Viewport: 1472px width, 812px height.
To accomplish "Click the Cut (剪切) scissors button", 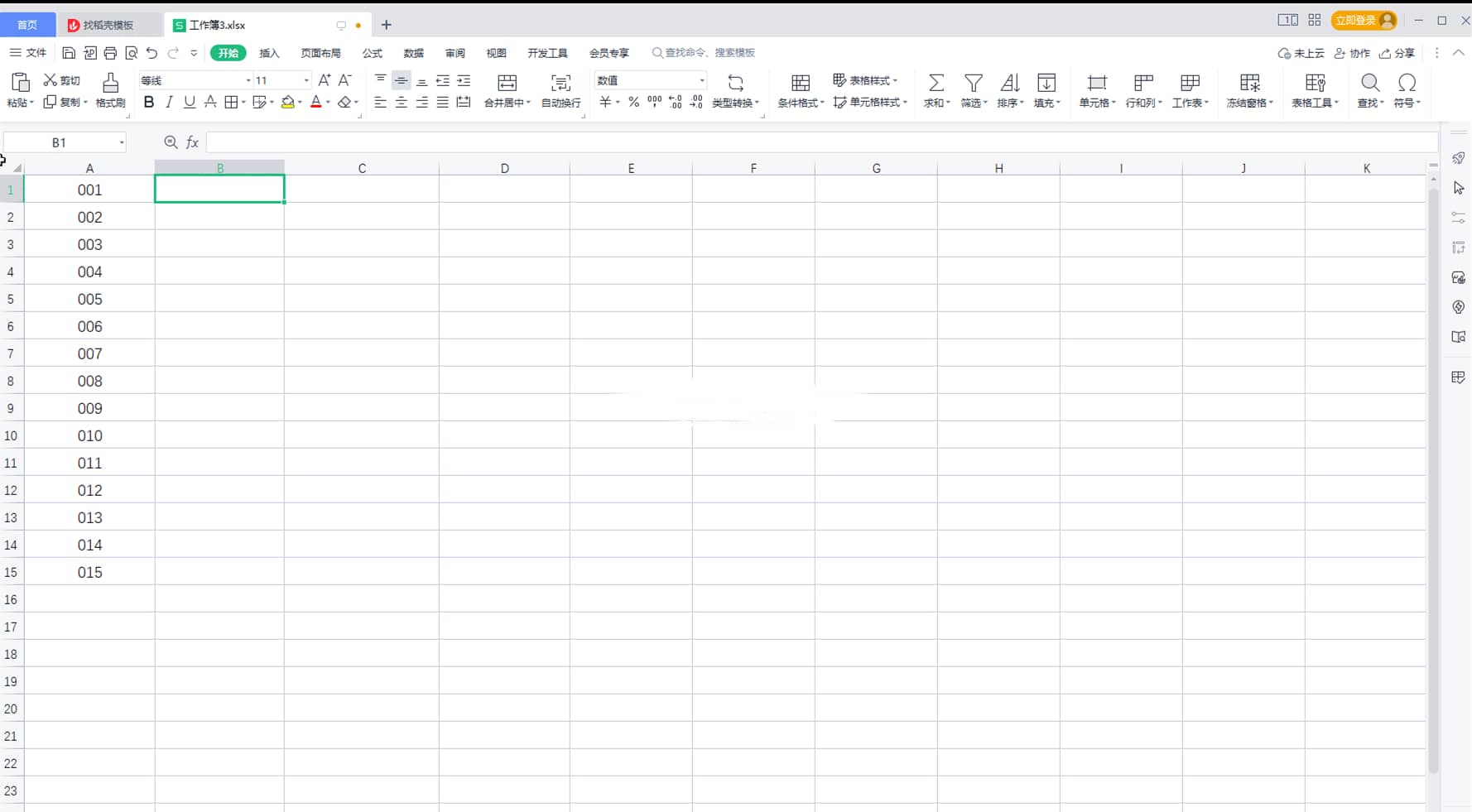I will 62,80.
